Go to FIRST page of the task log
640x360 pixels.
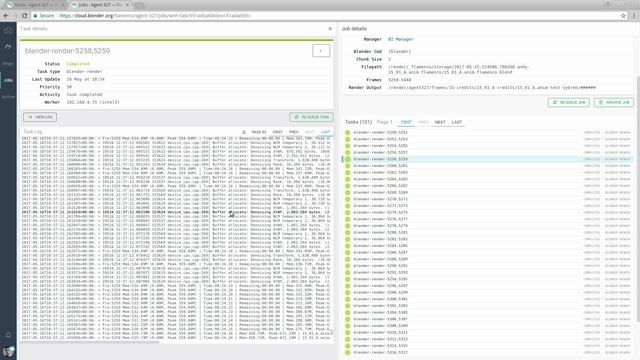277,132
